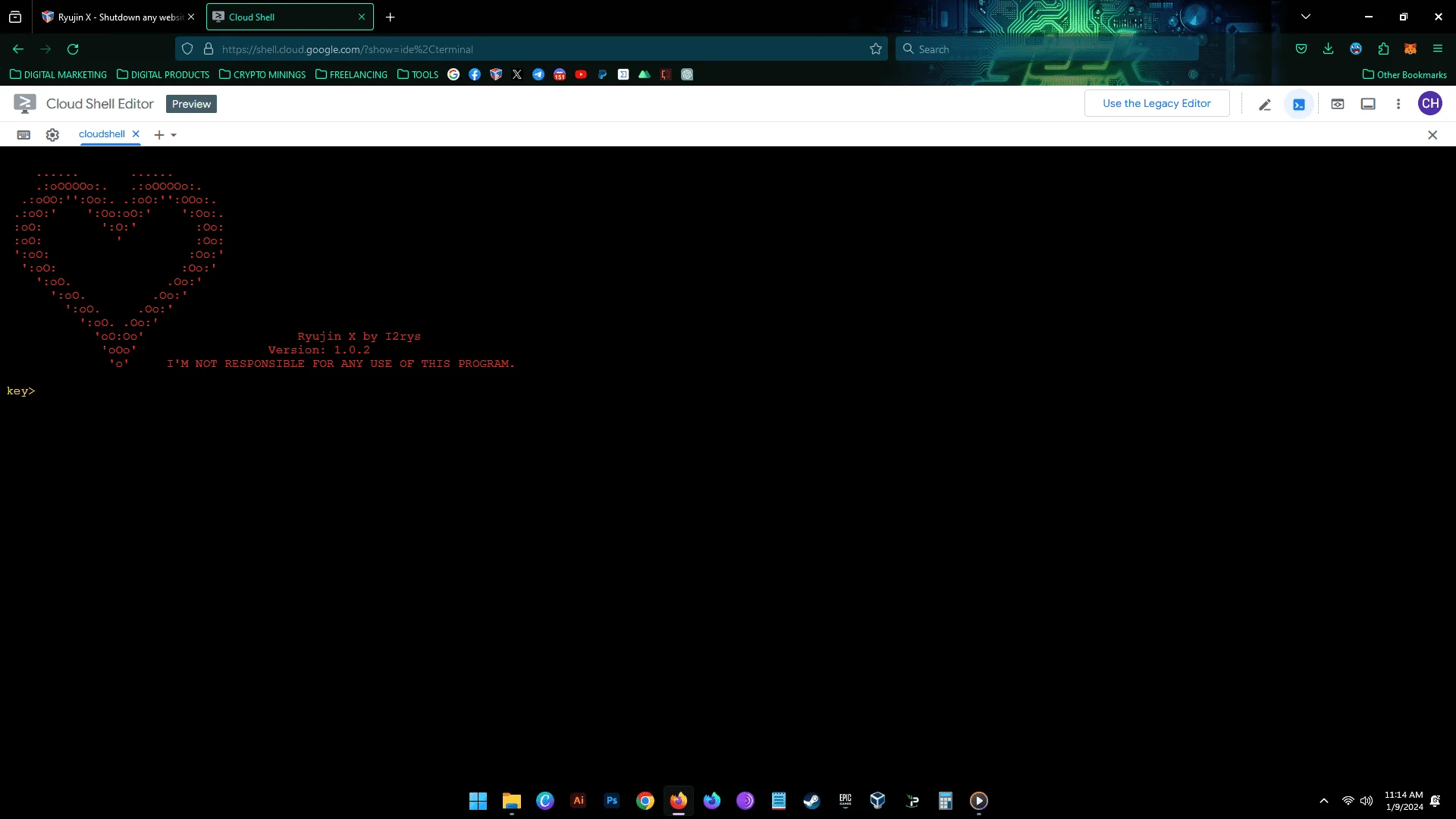
Task: Go back to previous page
Action: [x=18, y=49]
